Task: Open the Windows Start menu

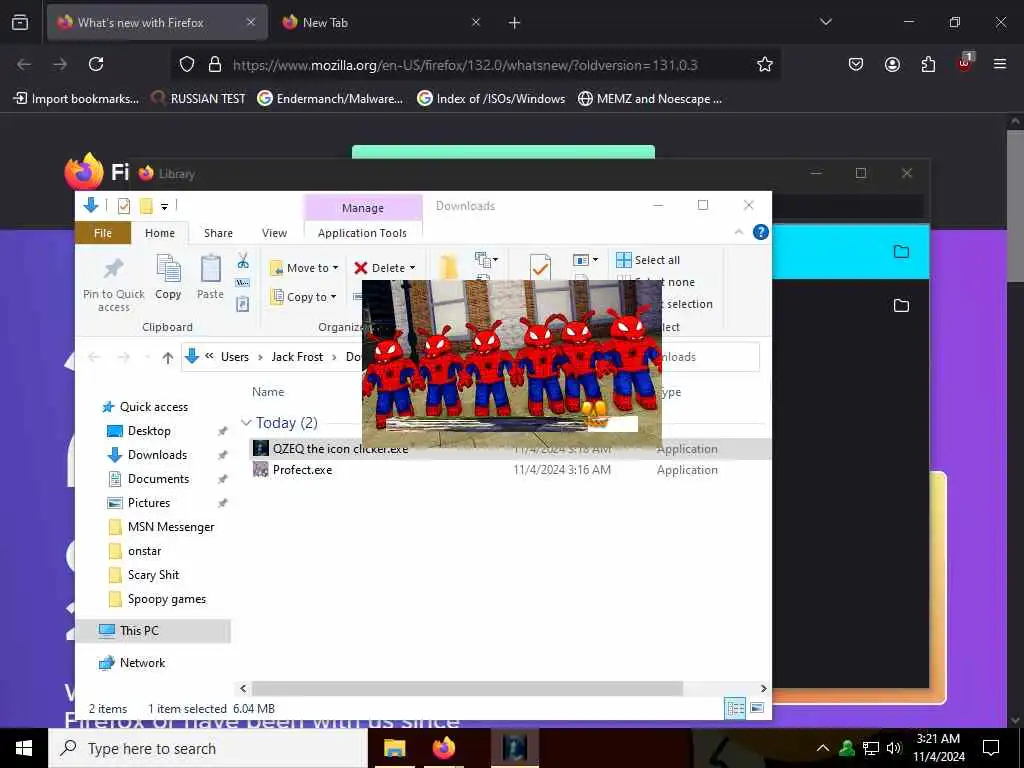Action: click(x=24, y=748)
